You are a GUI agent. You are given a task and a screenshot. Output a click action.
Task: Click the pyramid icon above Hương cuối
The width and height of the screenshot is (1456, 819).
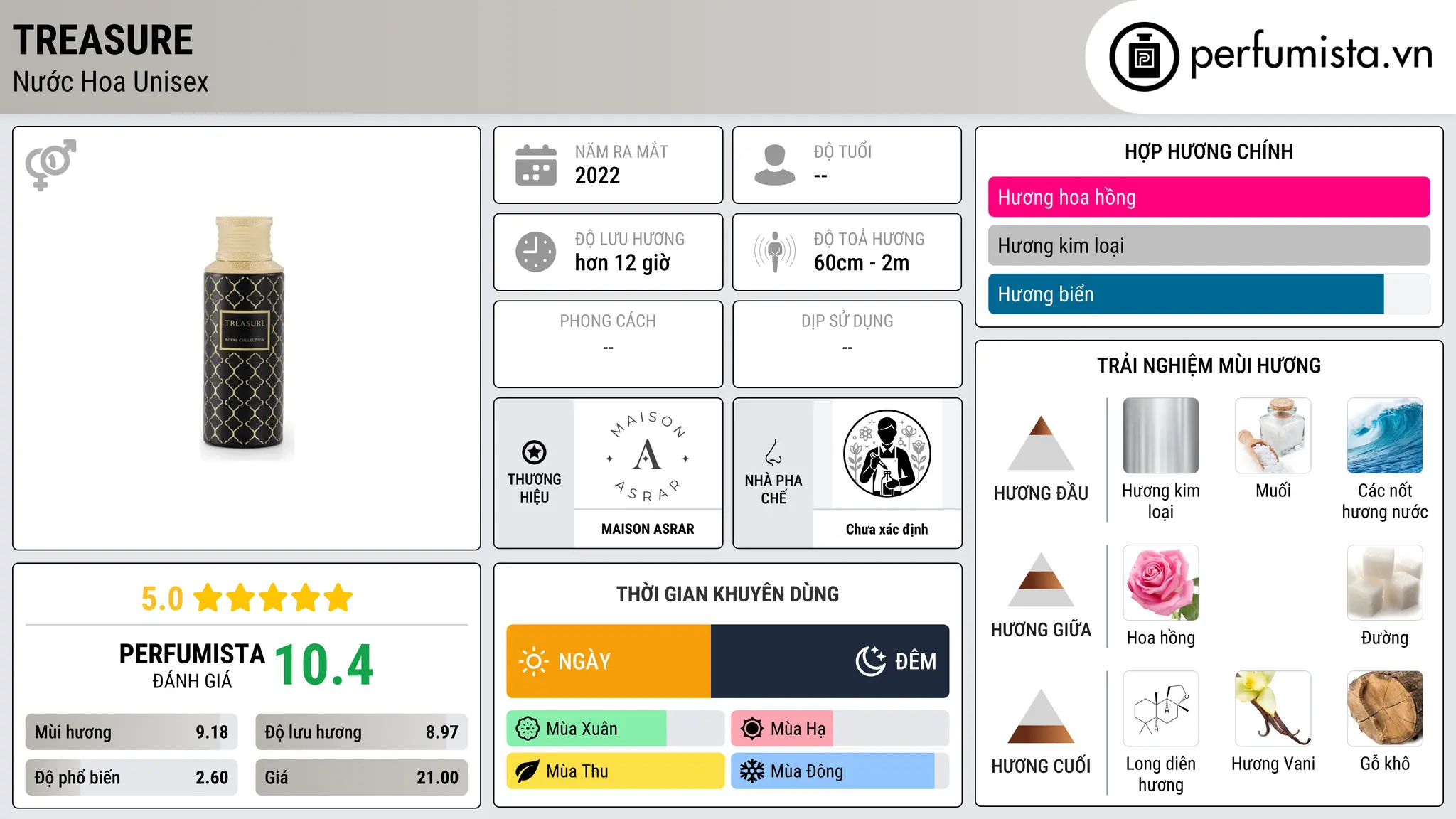coord(1041,716)
